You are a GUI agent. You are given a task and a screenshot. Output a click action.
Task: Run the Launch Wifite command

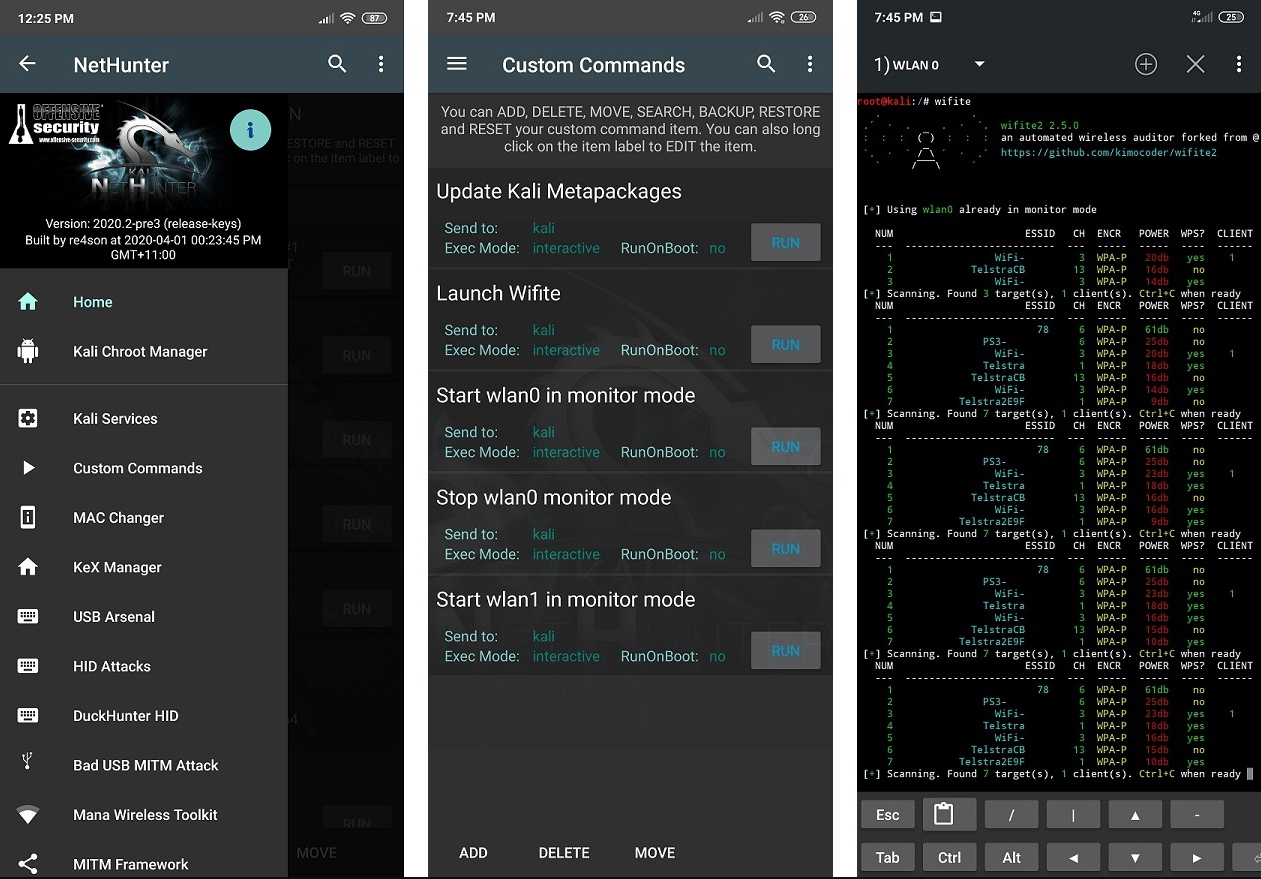pos(786,345)
